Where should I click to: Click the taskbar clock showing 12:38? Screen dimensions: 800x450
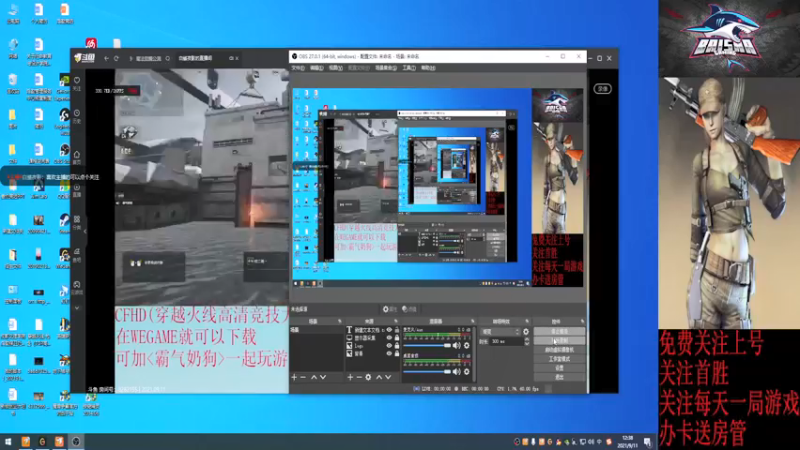(628, 441)
